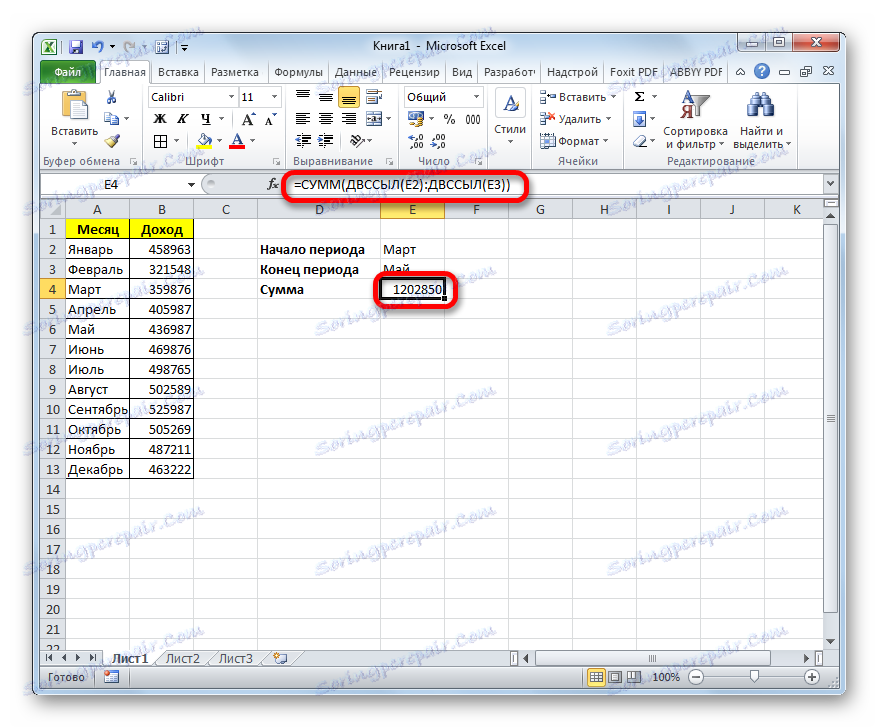
Task: Toggle center text alignment
Action: tap(326, 119)
